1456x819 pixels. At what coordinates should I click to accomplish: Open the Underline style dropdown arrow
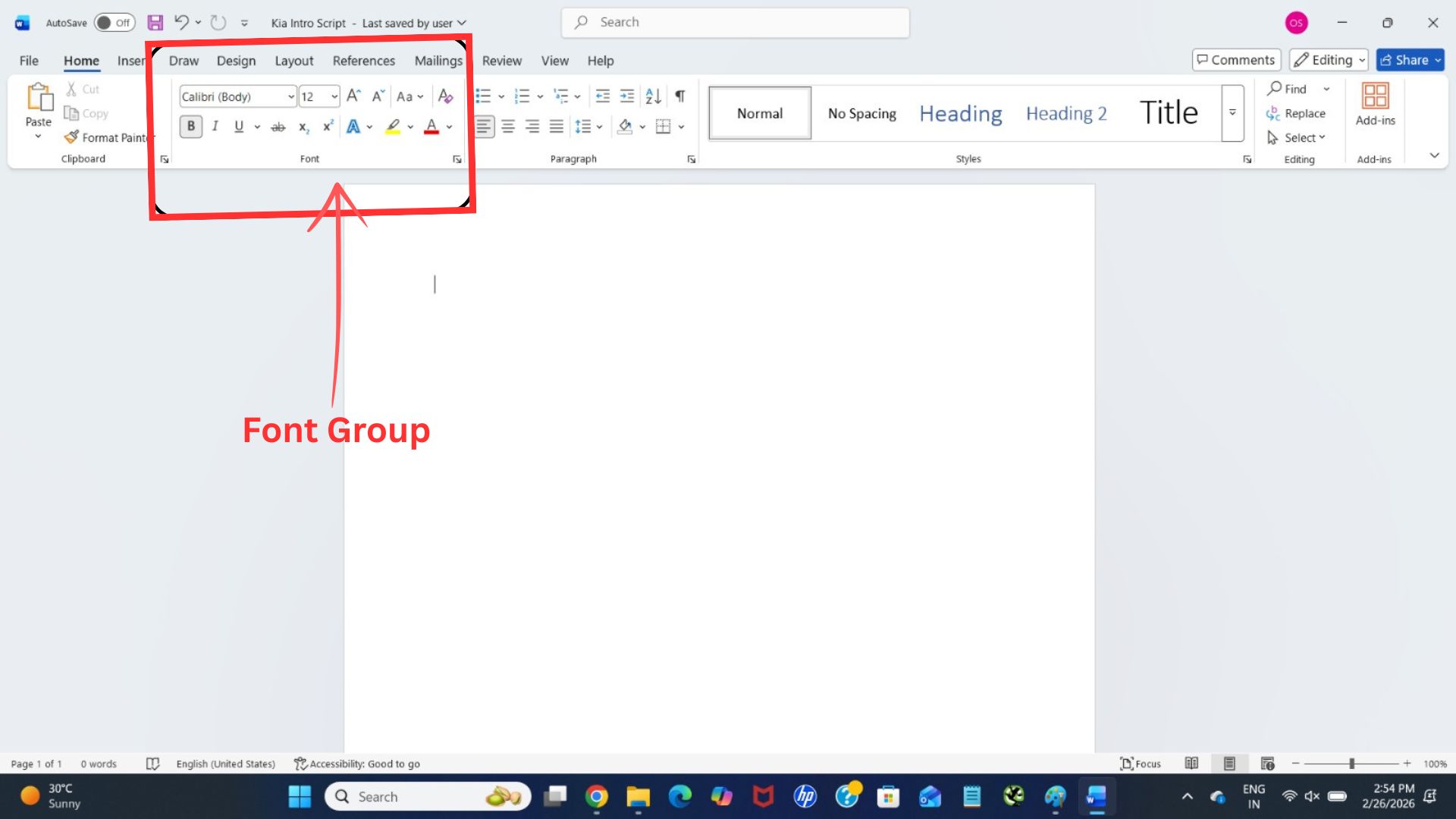coord(256,127)
